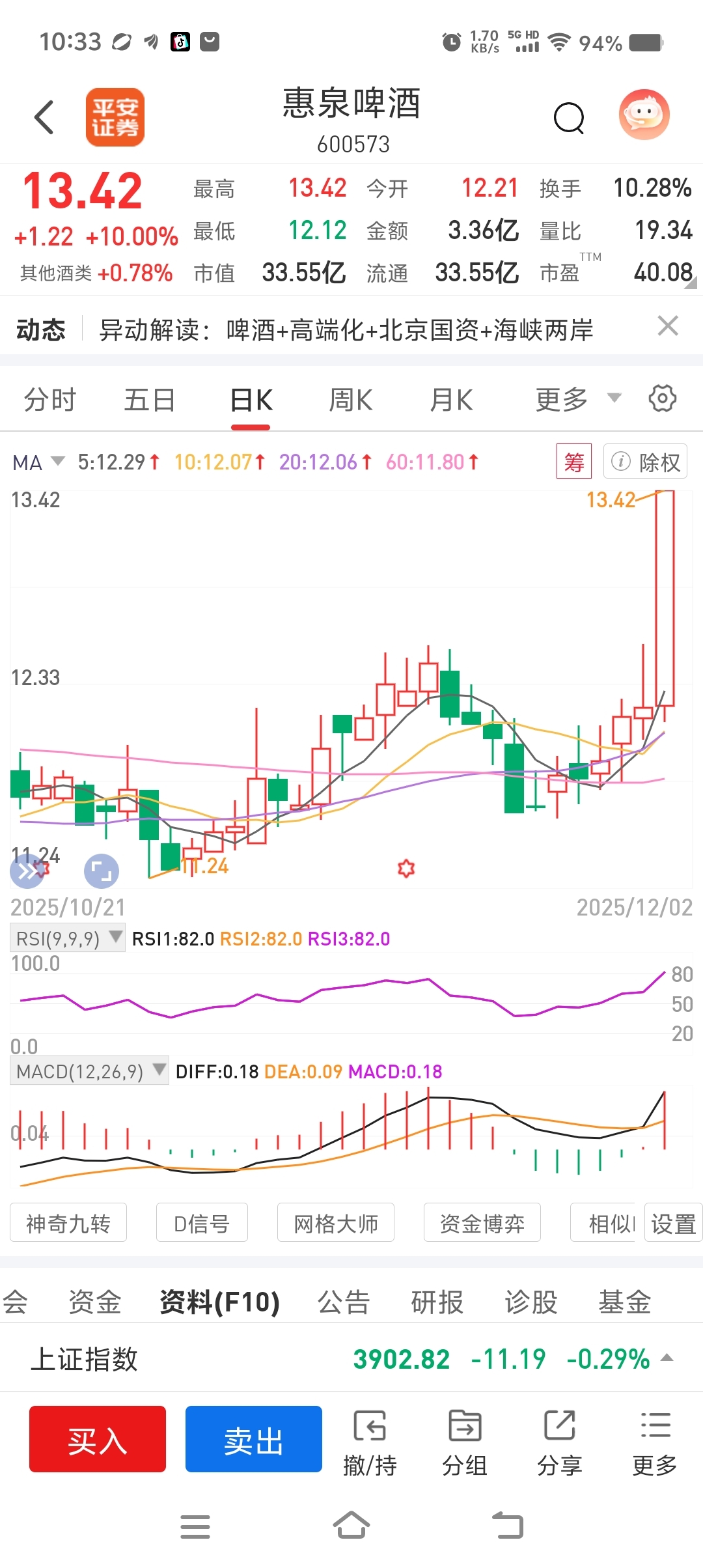The width and height of the screenshot is (703, 1568).
Task: Tap the 2025/12/02 chart end date
Action: point(635,907)
